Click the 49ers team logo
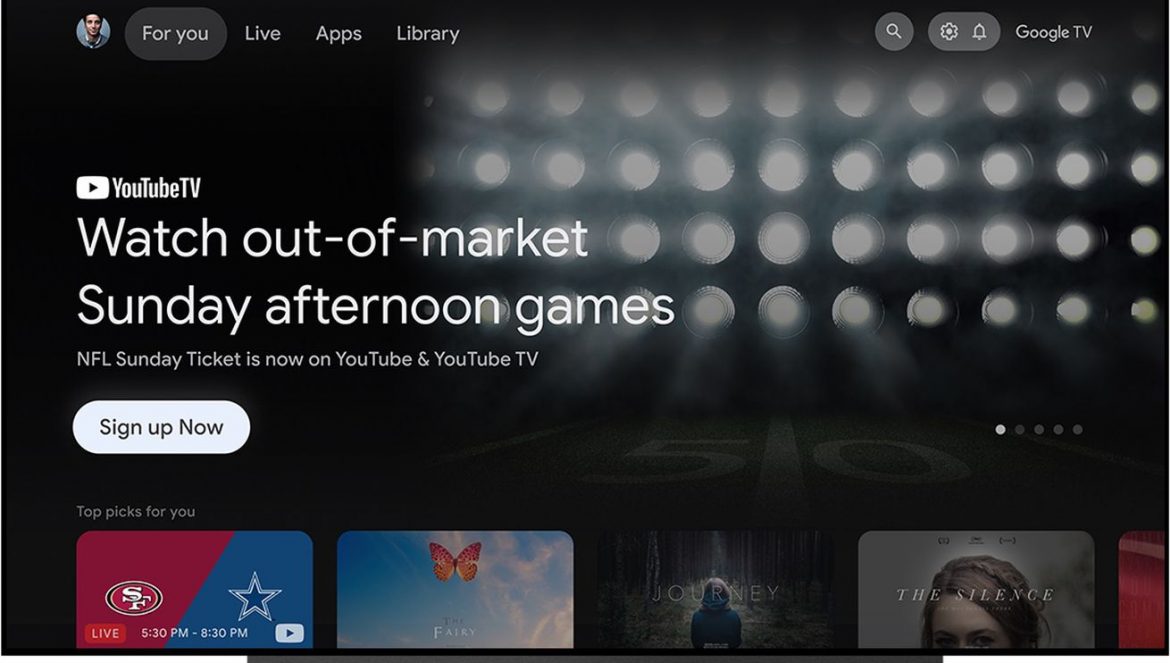 [x=134, y=597]
